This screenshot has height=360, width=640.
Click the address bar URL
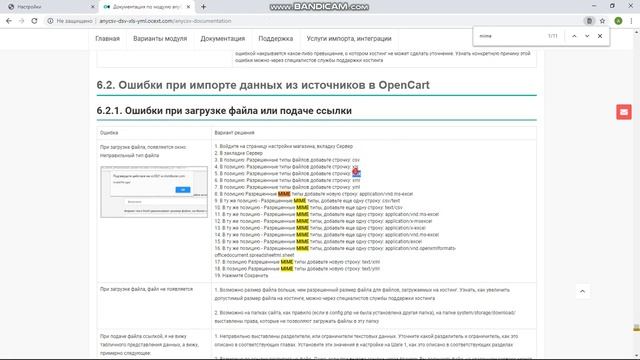(165, 21)
